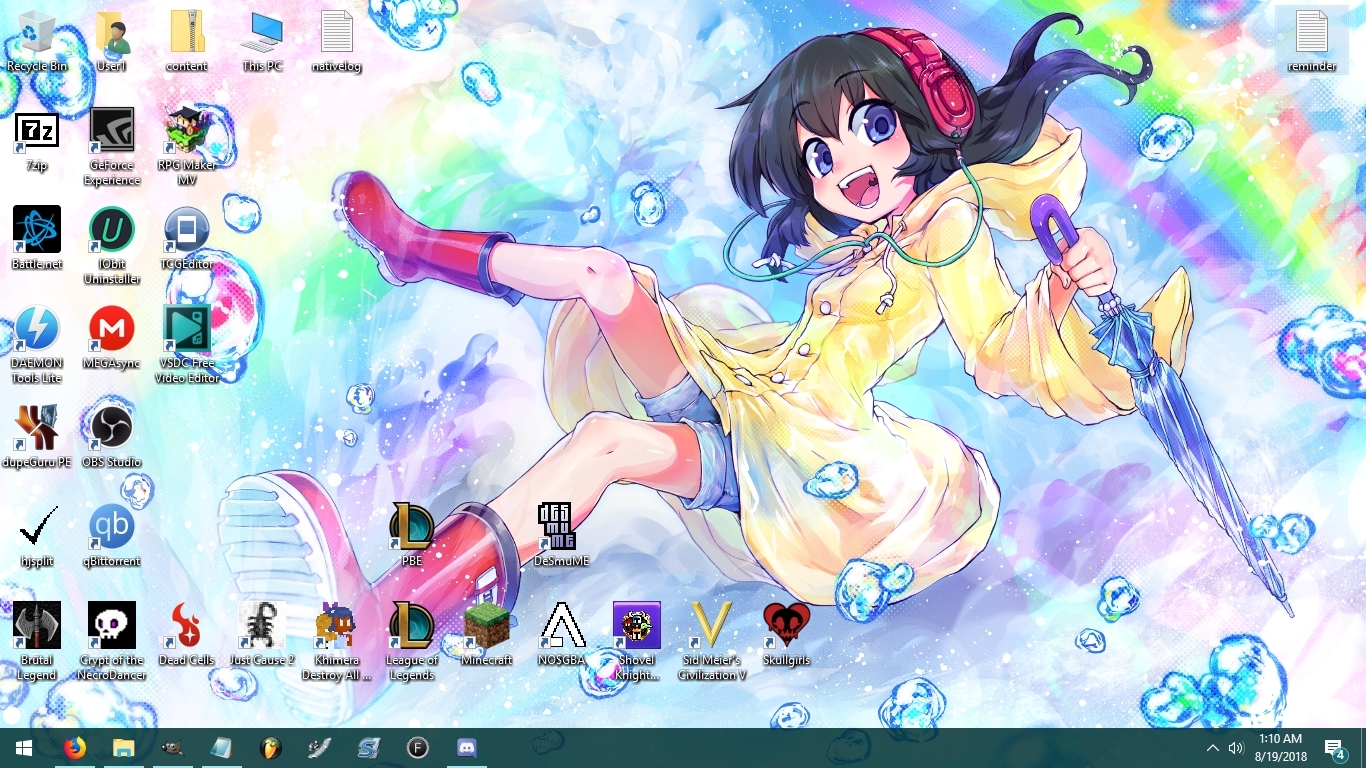Launch VSDC Free Video Editor
The image size is (1366, 768).
coord(187,344)
